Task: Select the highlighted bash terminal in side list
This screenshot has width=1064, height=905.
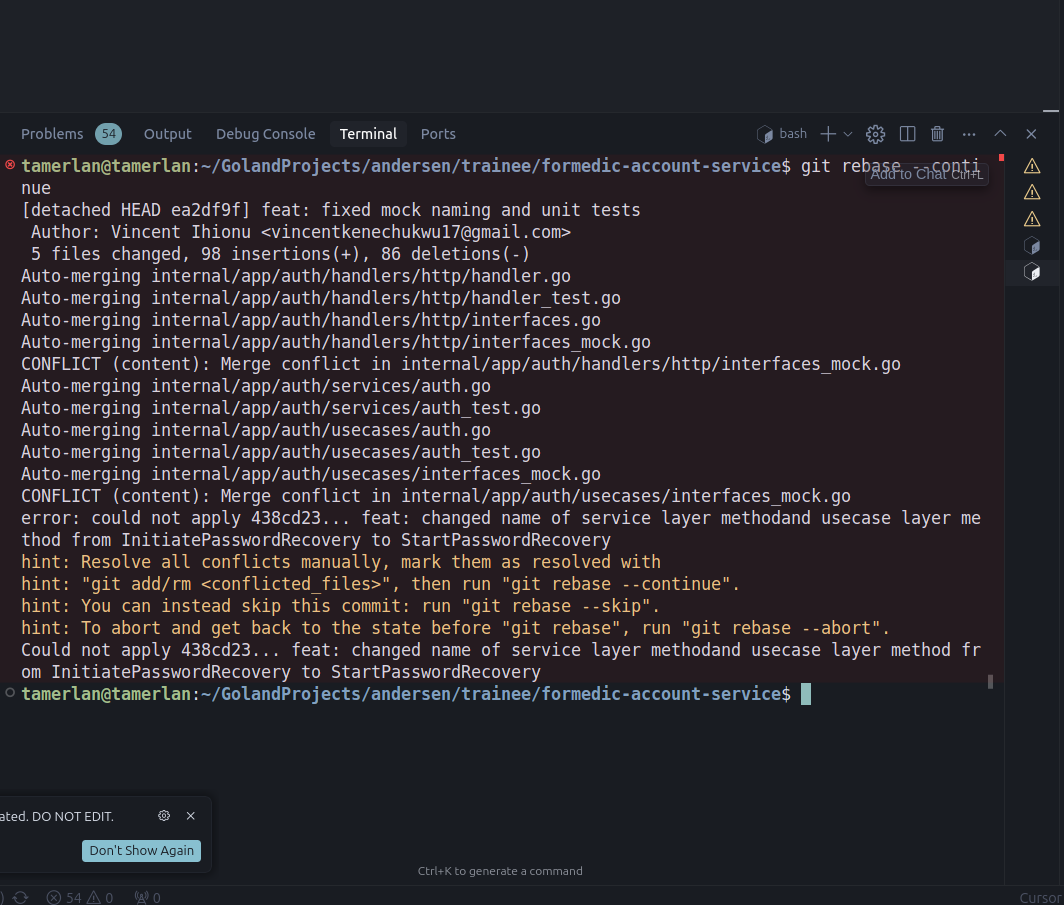Action: coord(1032,272)
